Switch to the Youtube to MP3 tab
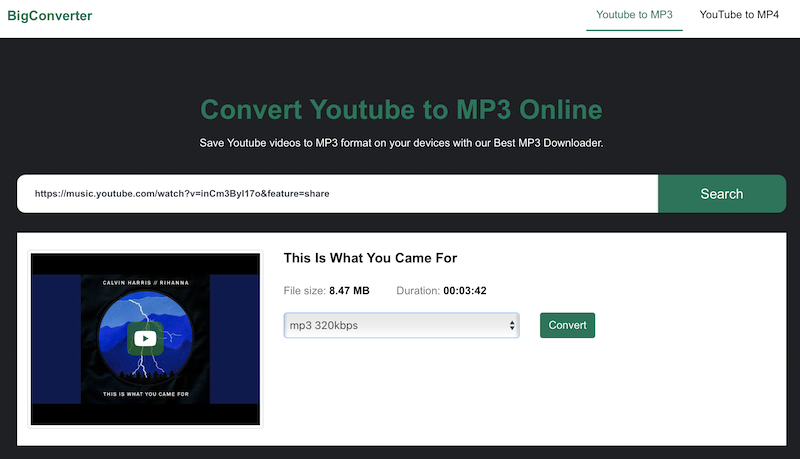The image size is (800, 459). 634,15
